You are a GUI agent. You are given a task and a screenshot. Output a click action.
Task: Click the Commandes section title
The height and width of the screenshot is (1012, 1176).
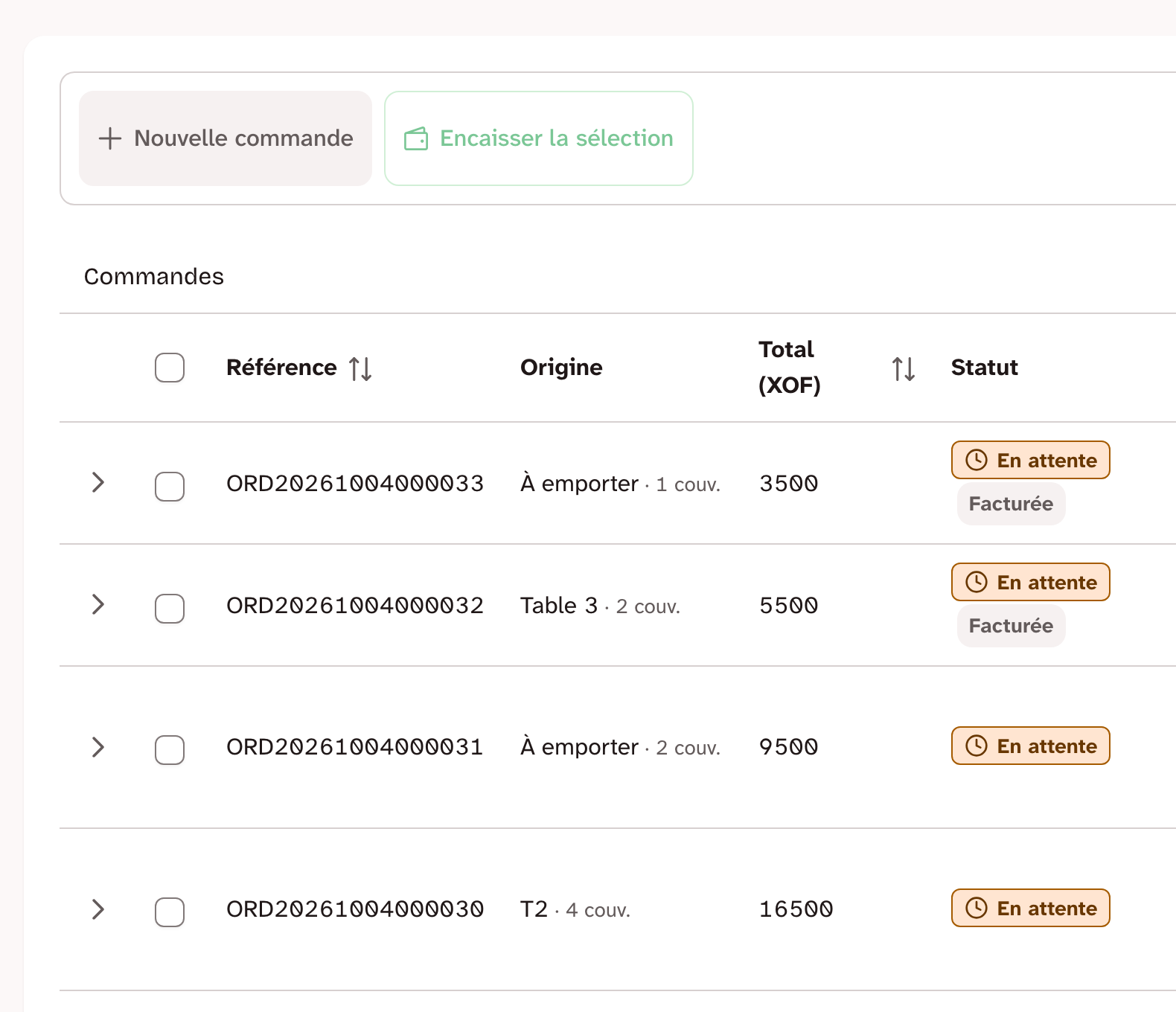point(154,277)
